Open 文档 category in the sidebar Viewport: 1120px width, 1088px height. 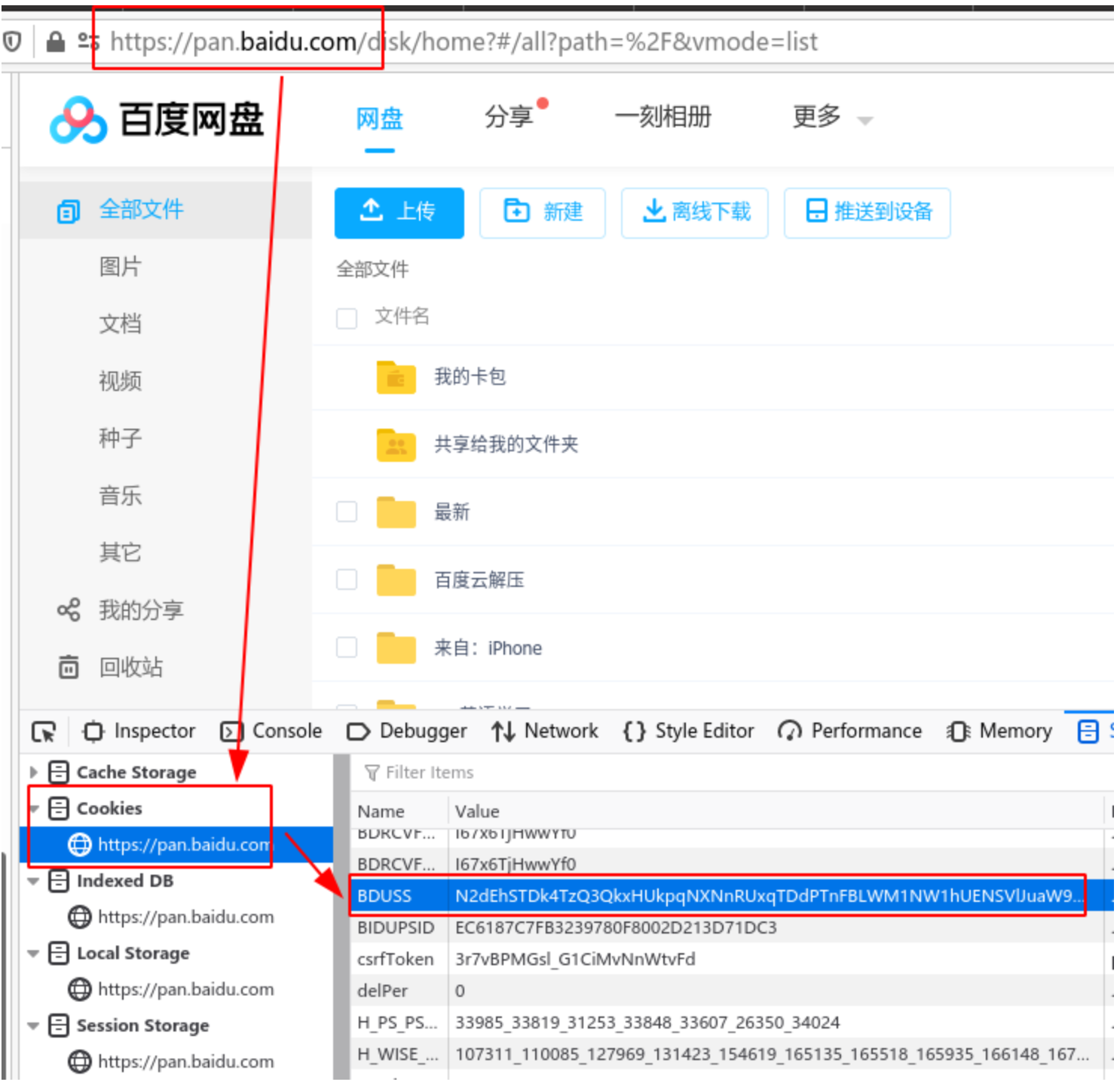point(121,324)
